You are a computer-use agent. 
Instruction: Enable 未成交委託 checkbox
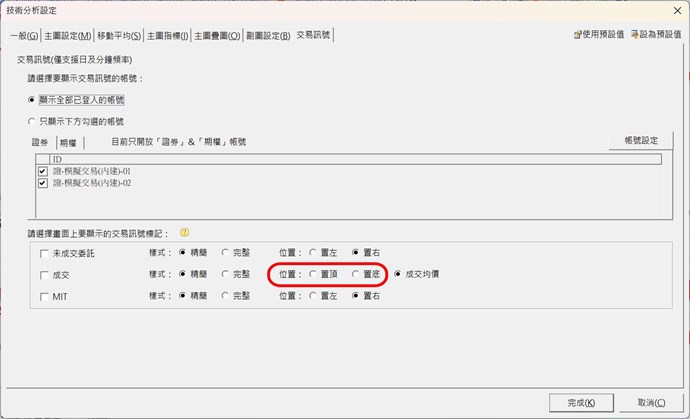[44, 254]
